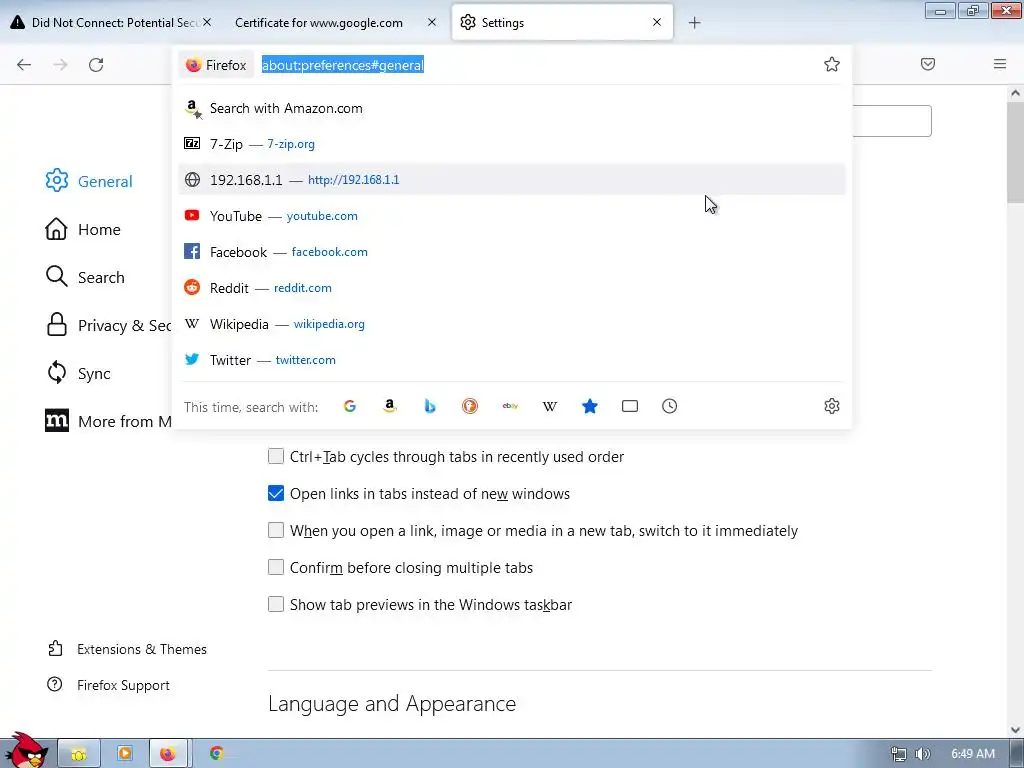The width and height of the screenshot is (1024, 768).
Task: Open Extensions & Themes link
Action: pos(127,649)
